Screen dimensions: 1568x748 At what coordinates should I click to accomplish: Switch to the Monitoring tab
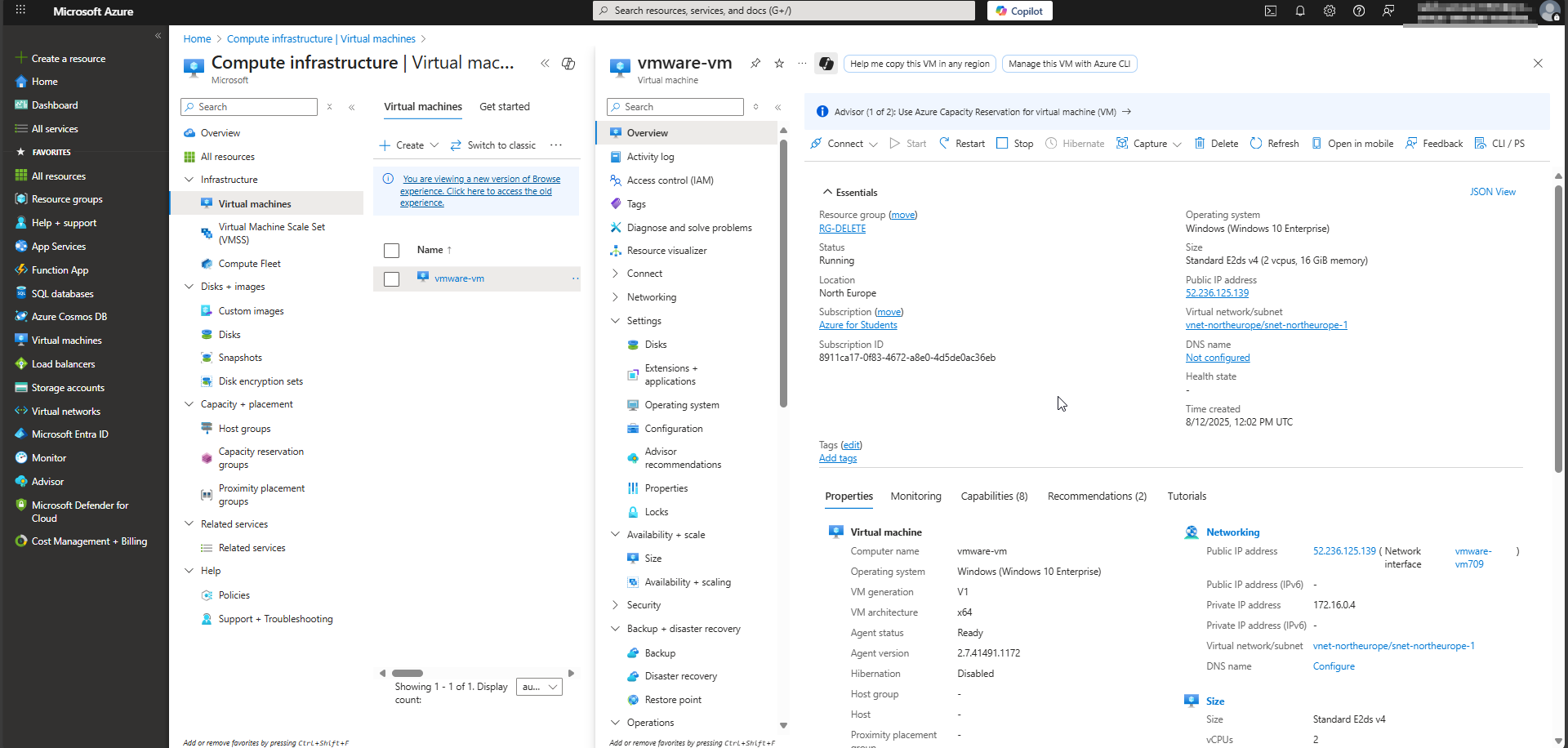tap(915, 496)
